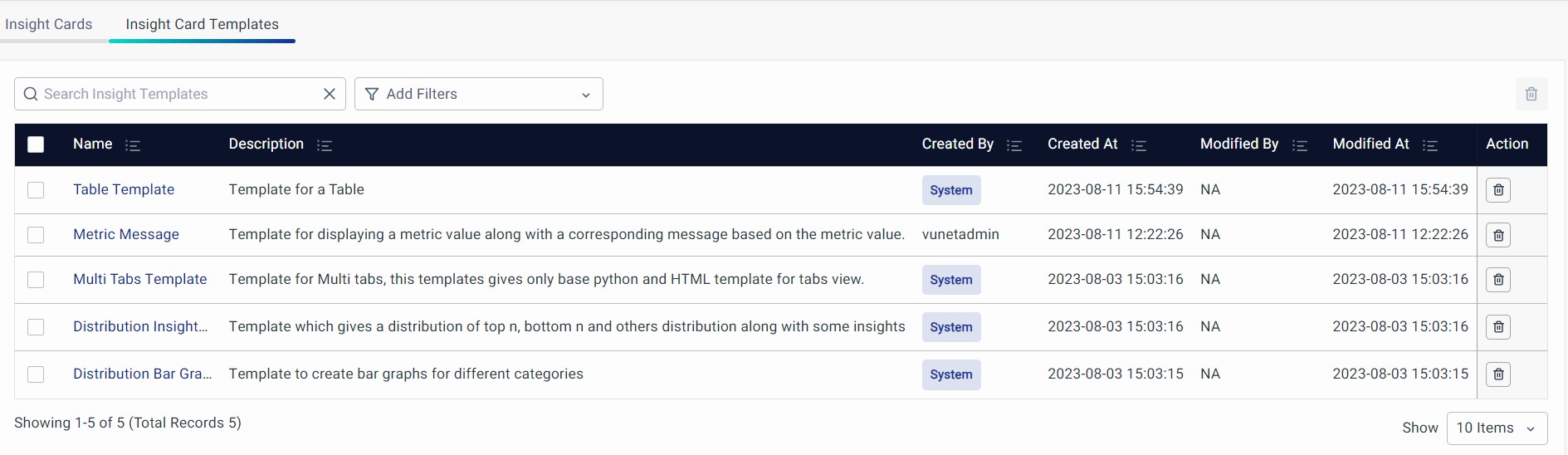Check the Table Template row checkbox
This screenshot has width=1568, height=455.
point(36,190)
